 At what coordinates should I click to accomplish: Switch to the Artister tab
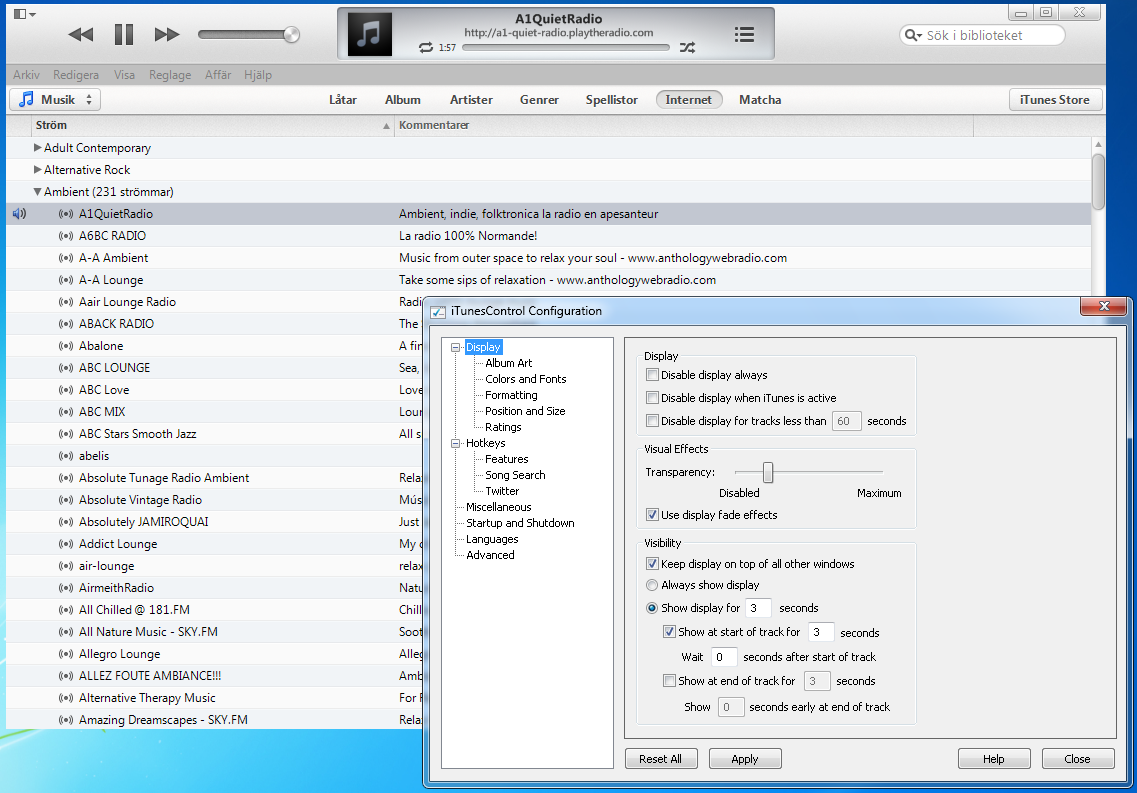tap(471, 100)
